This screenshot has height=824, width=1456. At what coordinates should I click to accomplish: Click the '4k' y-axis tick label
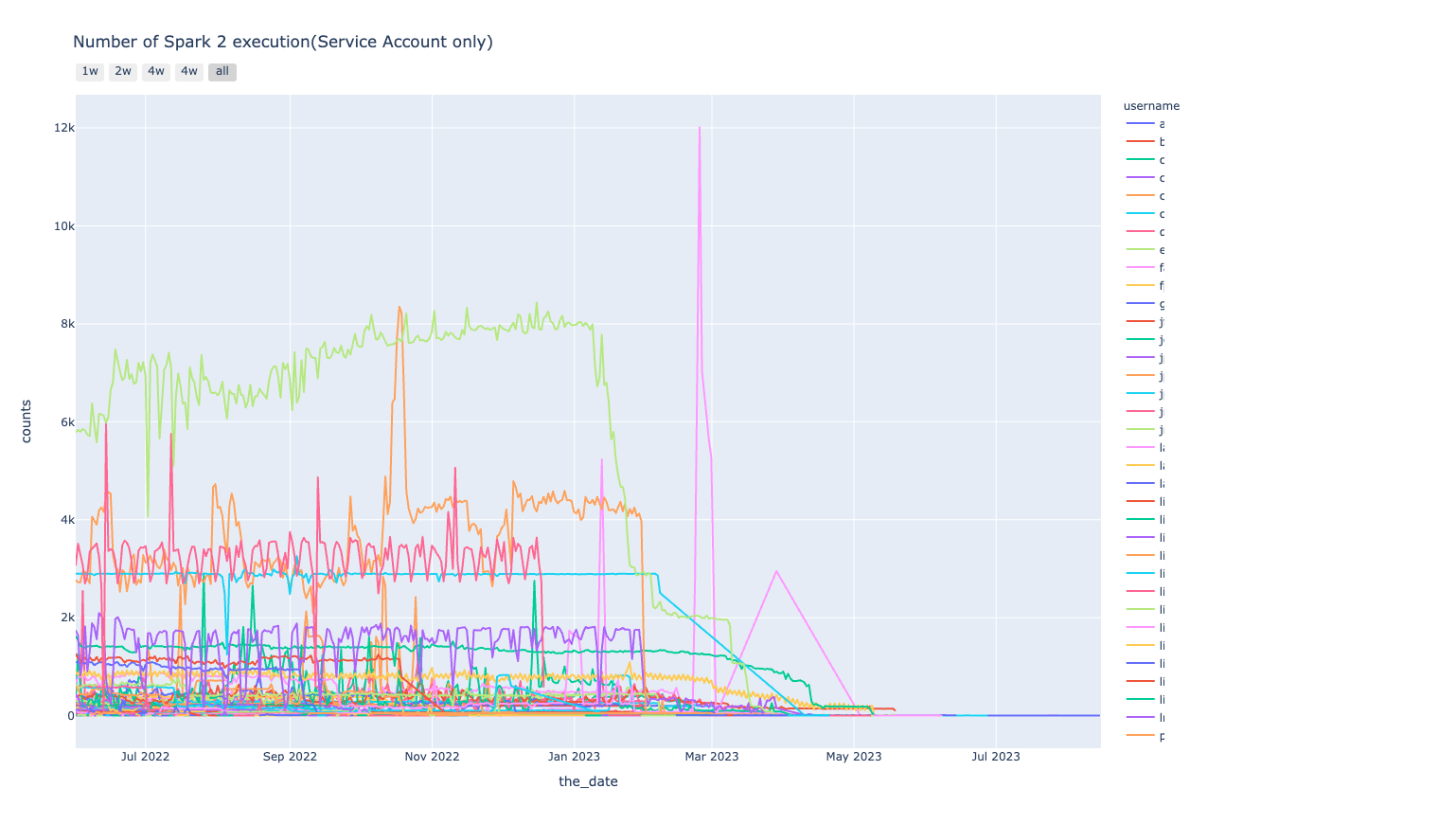[67, 520]
